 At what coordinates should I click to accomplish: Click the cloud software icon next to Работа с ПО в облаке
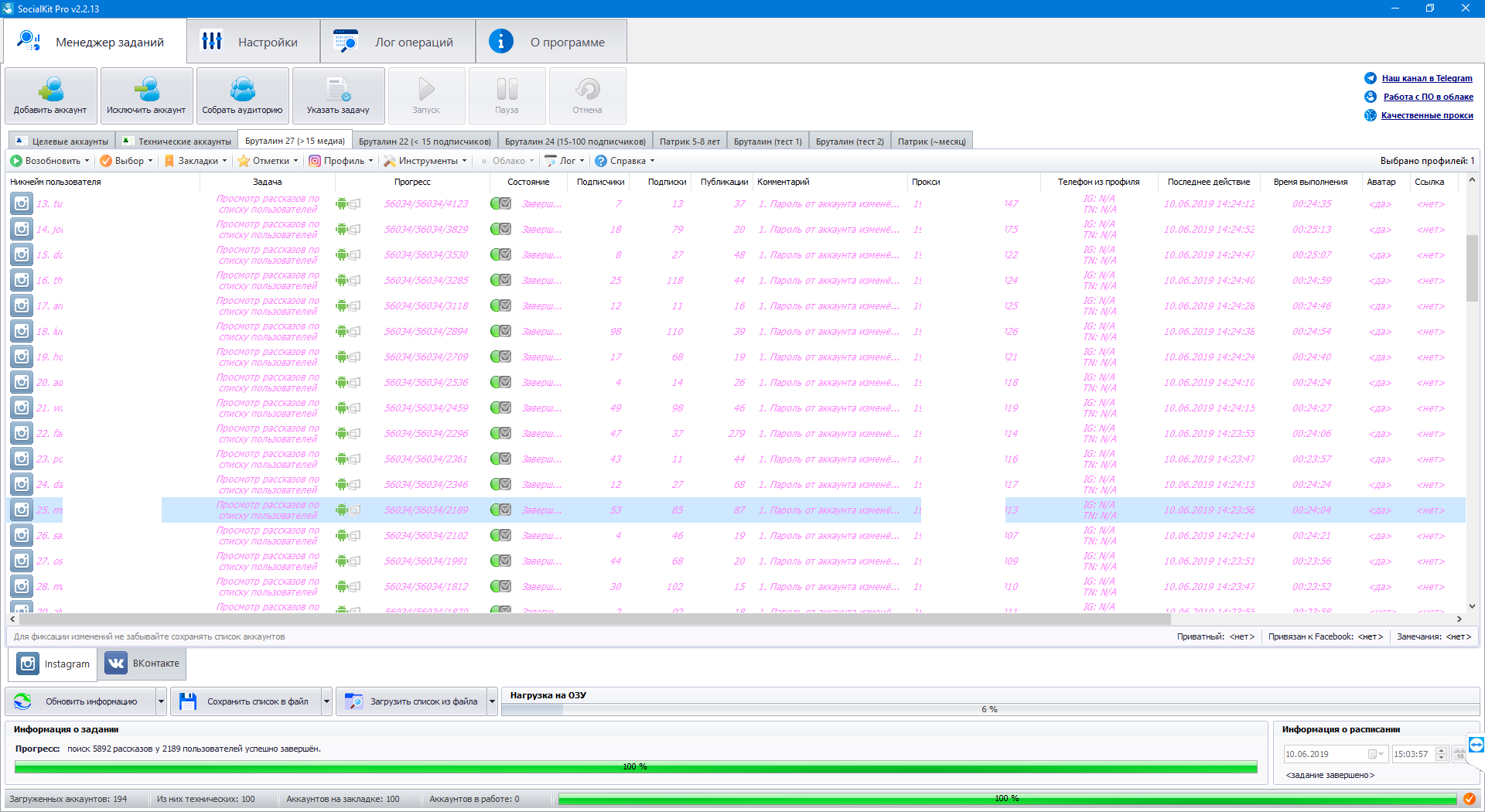click(1371, 97)
